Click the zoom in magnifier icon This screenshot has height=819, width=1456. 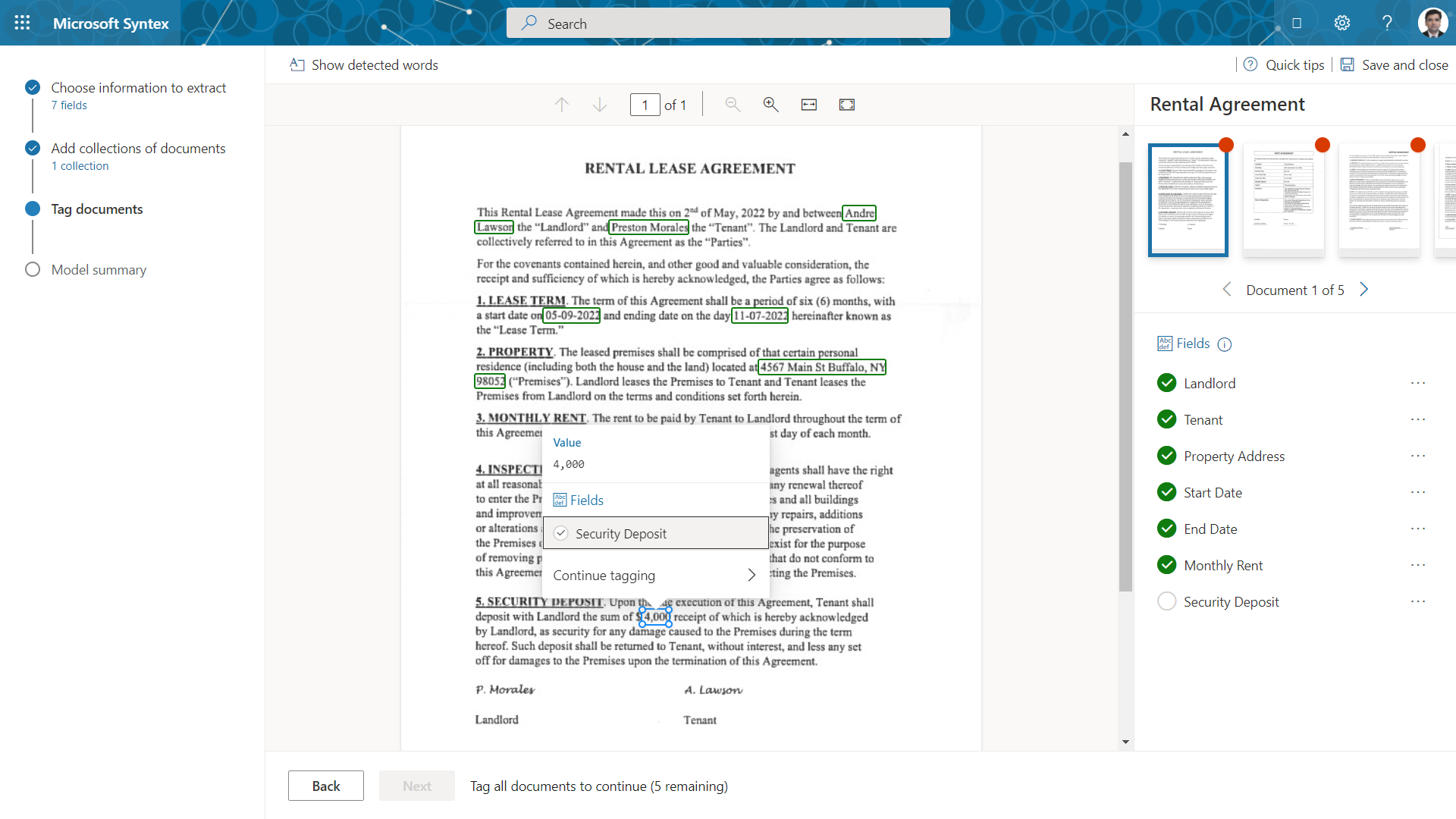pyautogui.click(x=770, y=105)
